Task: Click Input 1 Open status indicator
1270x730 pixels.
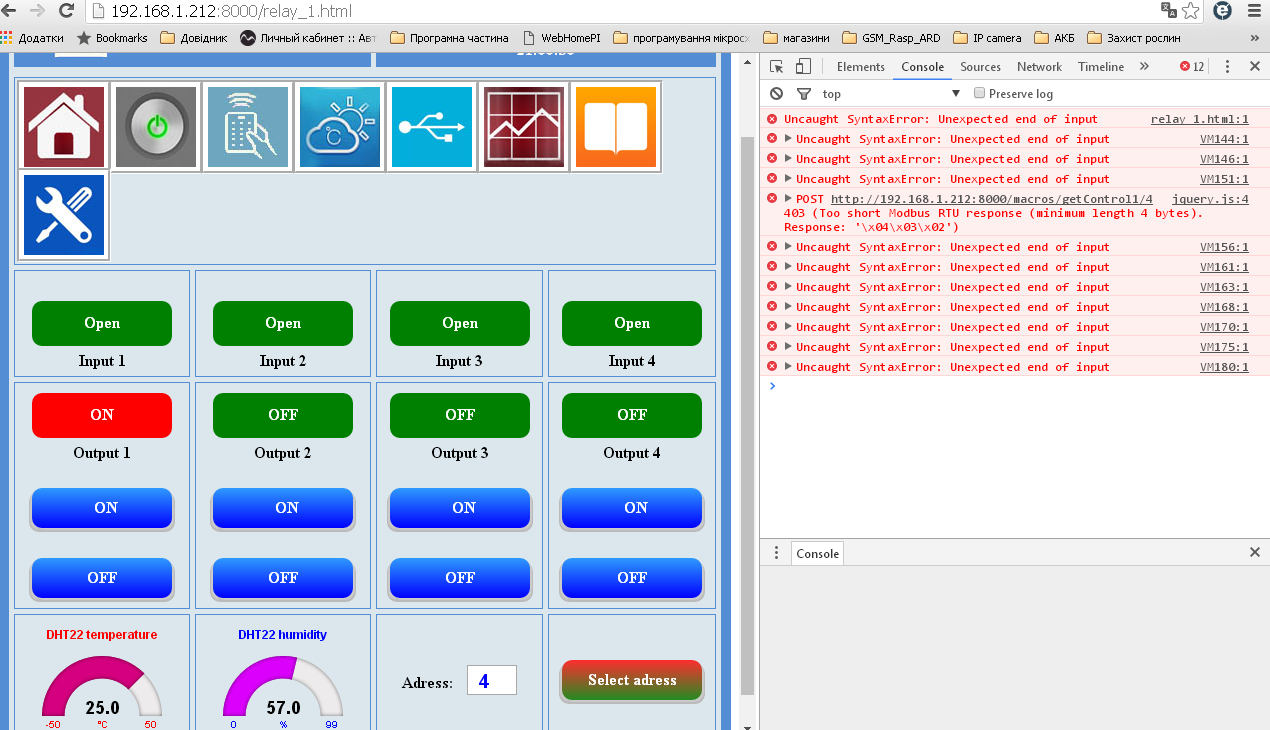Action: pyautogui.click(x=102, y=323)
